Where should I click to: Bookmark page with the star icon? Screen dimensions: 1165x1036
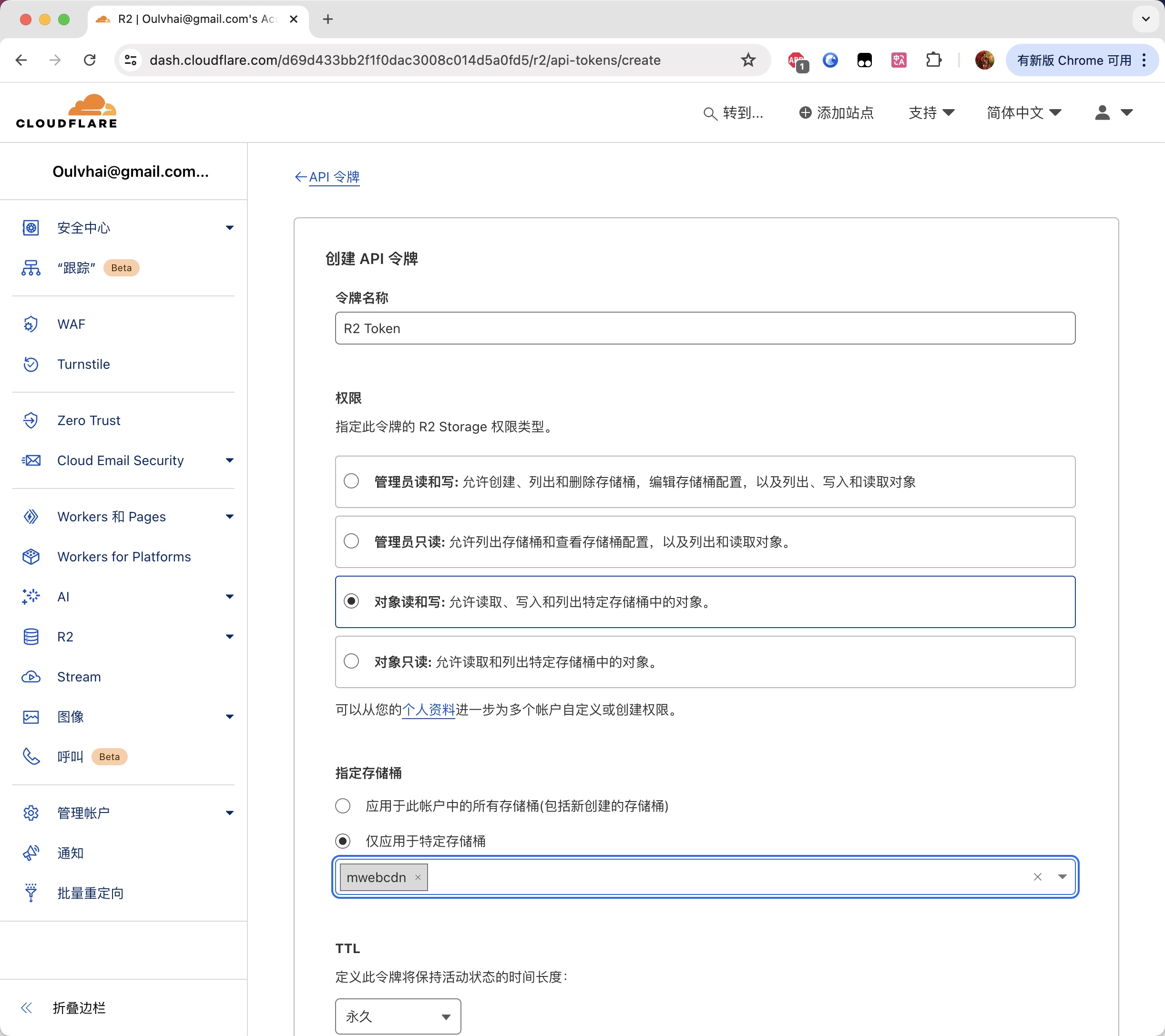748,60
